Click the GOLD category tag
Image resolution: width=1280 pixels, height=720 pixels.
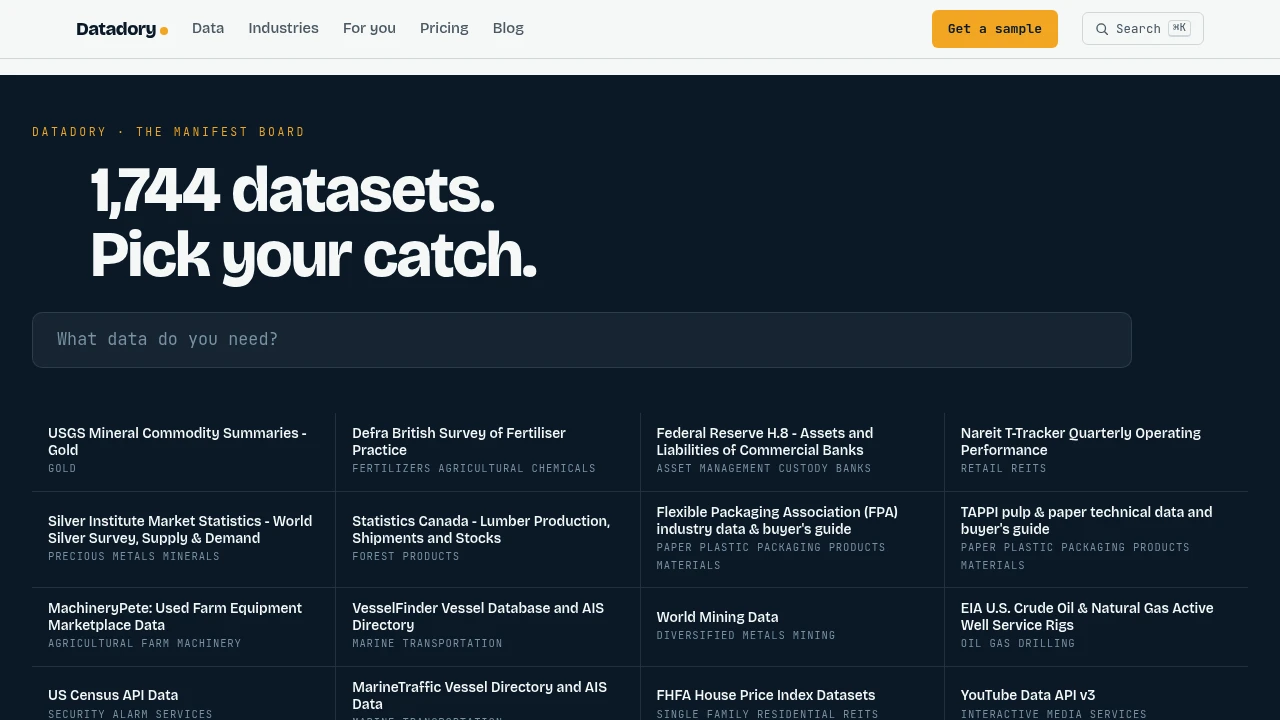(x=62, y=468)
